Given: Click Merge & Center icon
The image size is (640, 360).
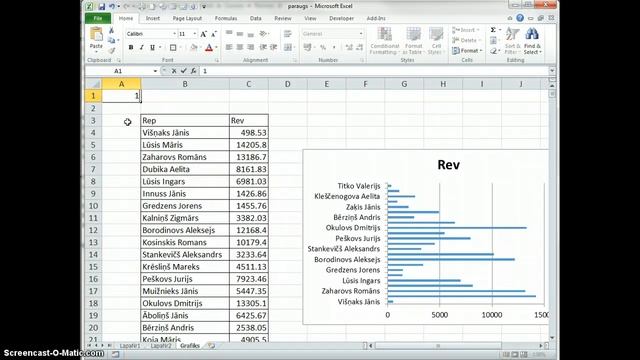Looking at the screenshot, I should (x=288, y=48).
